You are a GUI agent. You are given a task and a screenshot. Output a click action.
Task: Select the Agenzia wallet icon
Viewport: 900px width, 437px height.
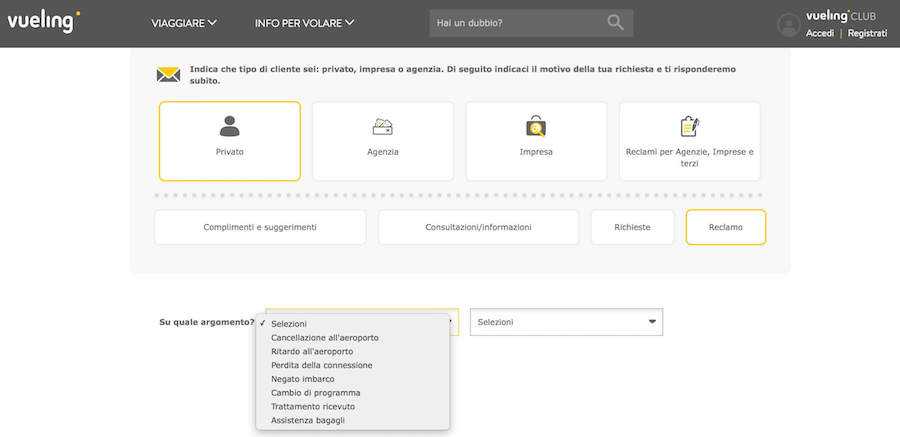pyautogui.click(x=382, y=126)
